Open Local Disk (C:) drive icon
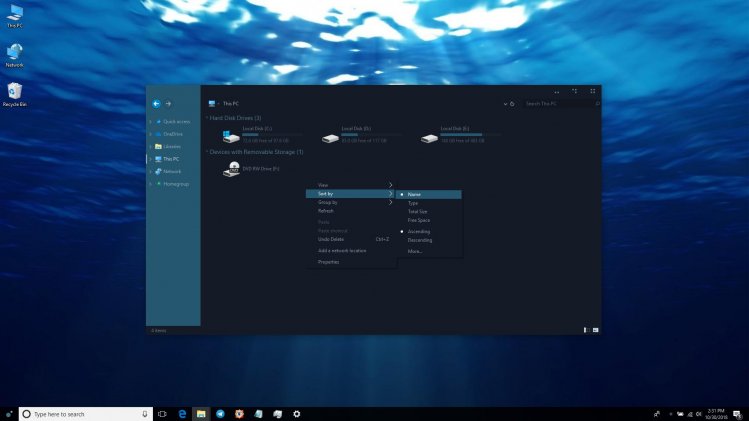 coord(232,137)
